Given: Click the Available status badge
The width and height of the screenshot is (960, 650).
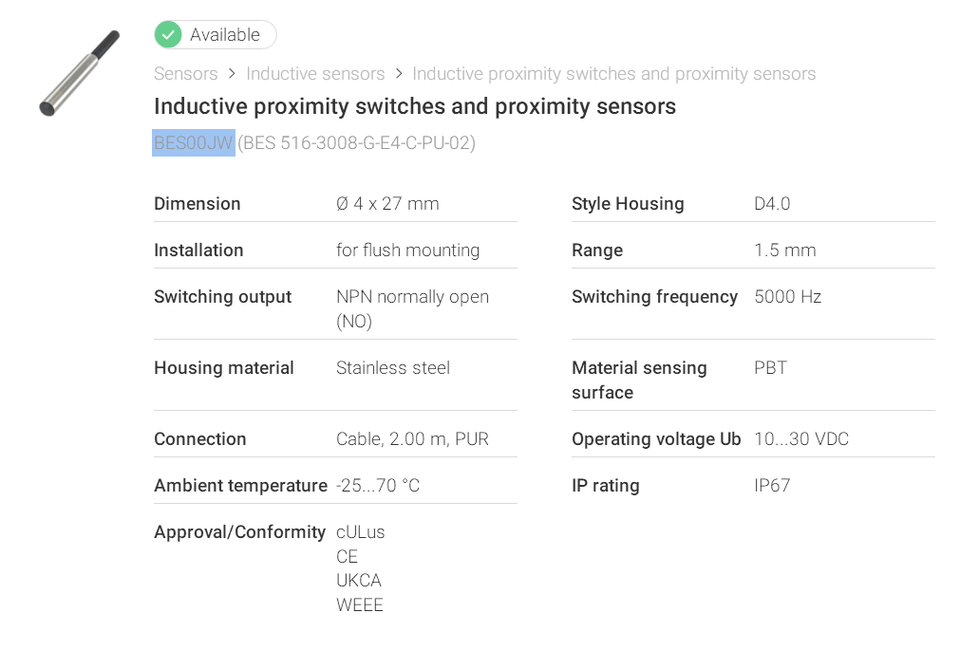Looking at the screenshot, I should 215,35.
